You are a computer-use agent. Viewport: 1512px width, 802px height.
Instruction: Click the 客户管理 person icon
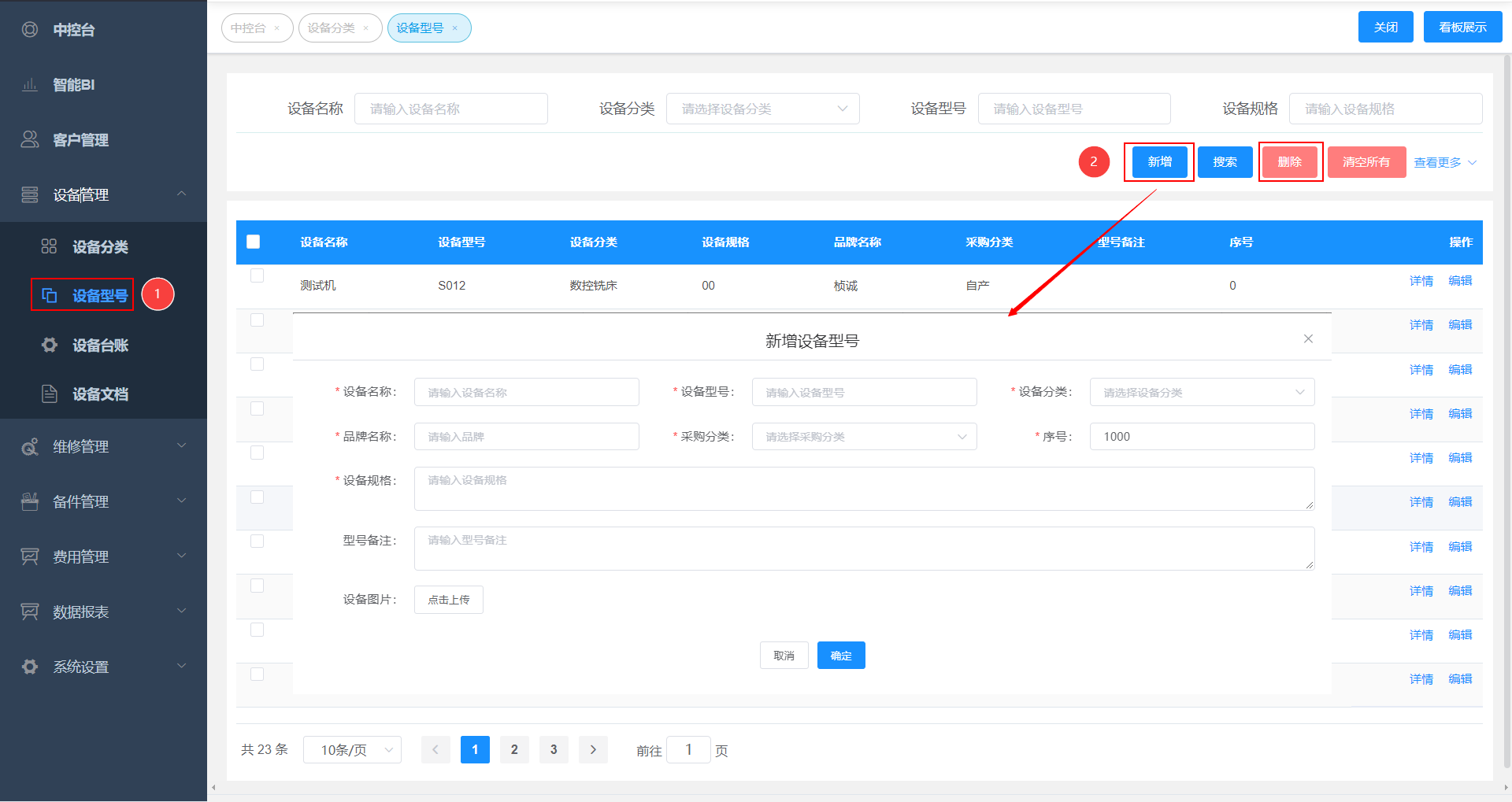30,139
